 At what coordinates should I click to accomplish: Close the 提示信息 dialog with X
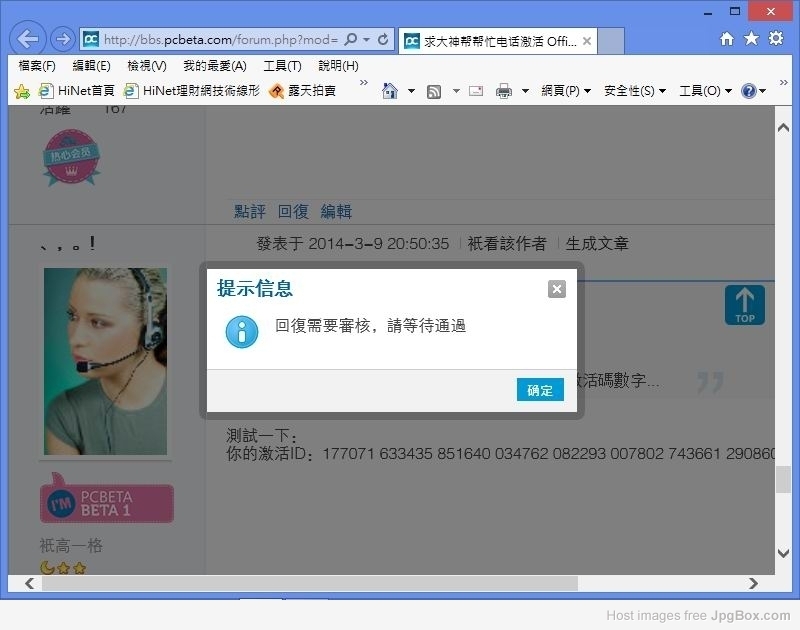pyautogui.click(x=557, y=289)
